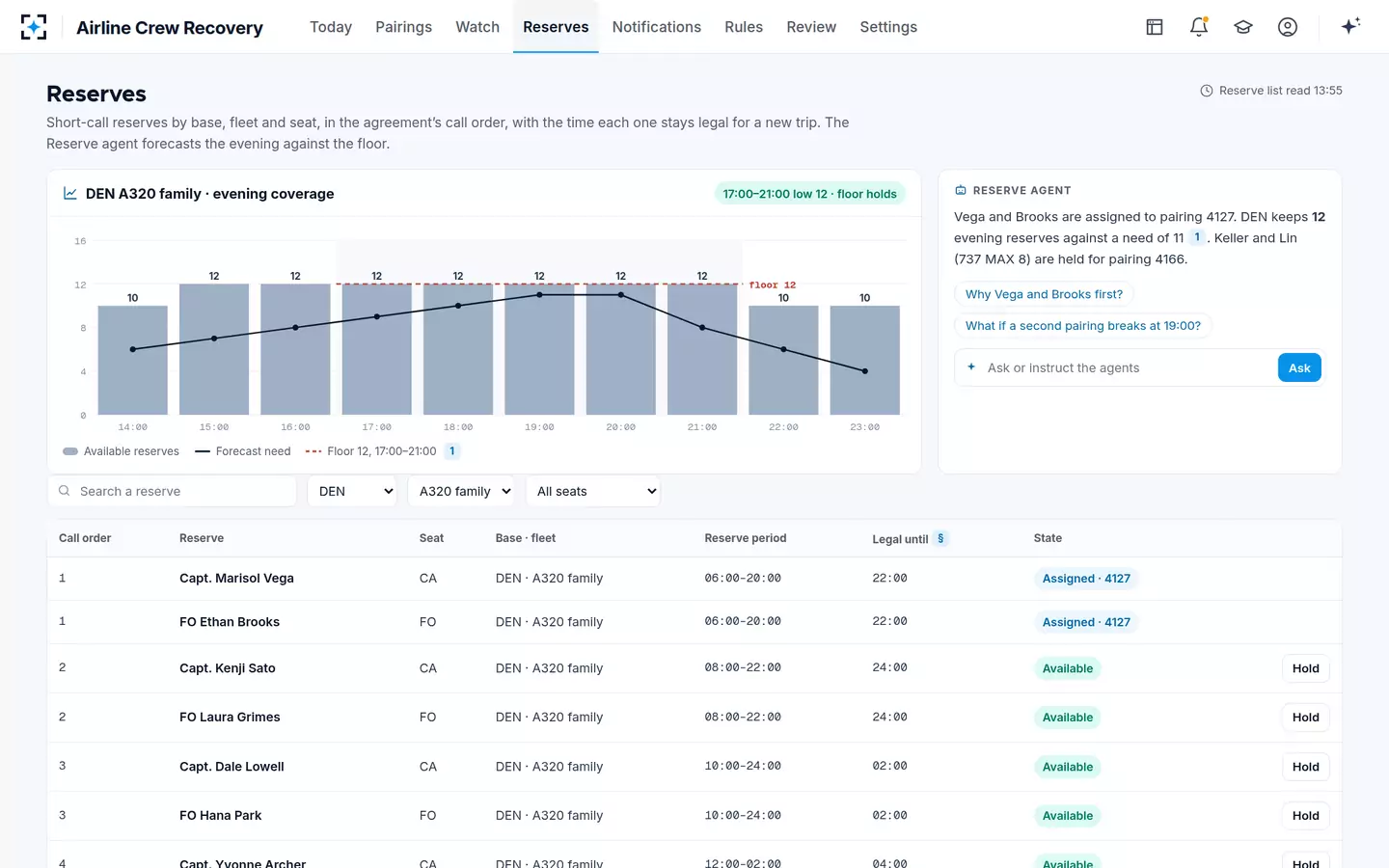Viewport: 1389px width, 868px height.
Task: Click citation badge 1 next to floor legend
Action: click(451, 451)
